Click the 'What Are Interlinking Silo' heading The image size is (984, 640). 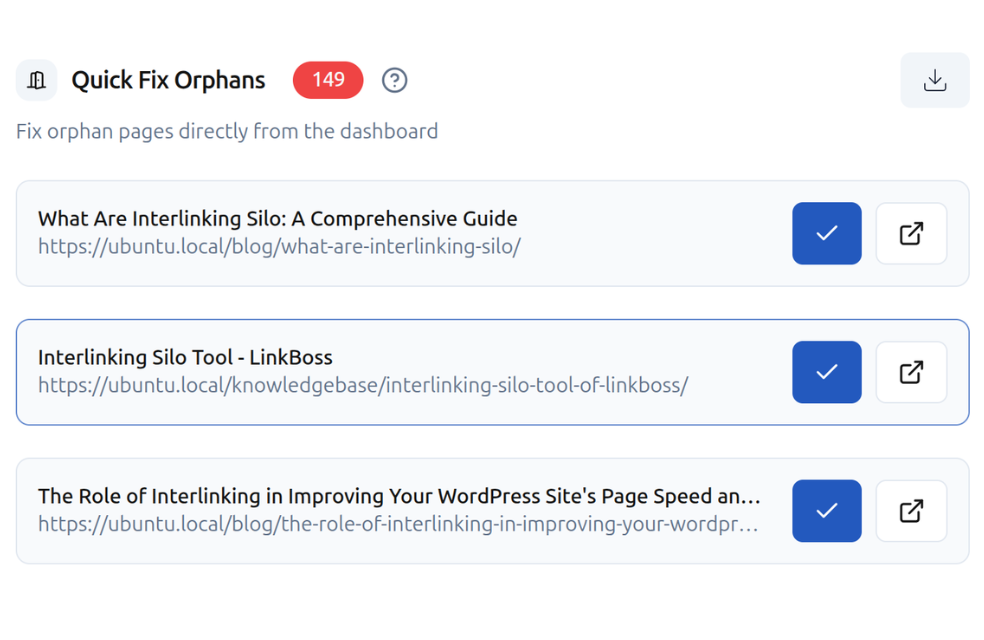click(277, 218)
